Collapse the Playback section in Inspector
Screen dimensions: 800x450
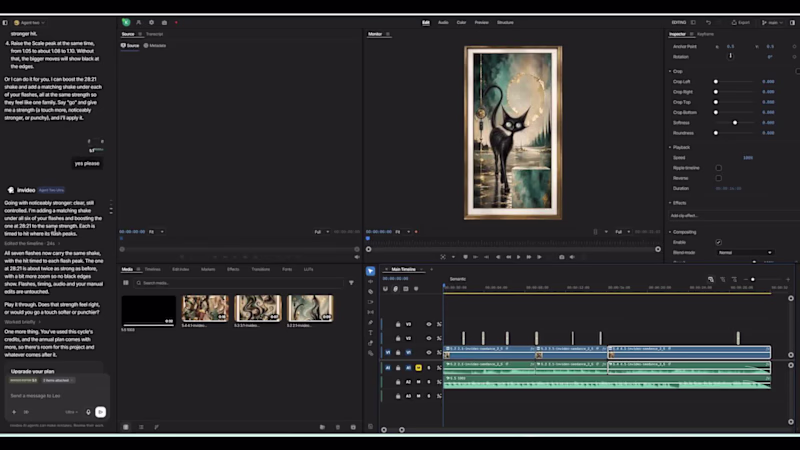[670, 147]
